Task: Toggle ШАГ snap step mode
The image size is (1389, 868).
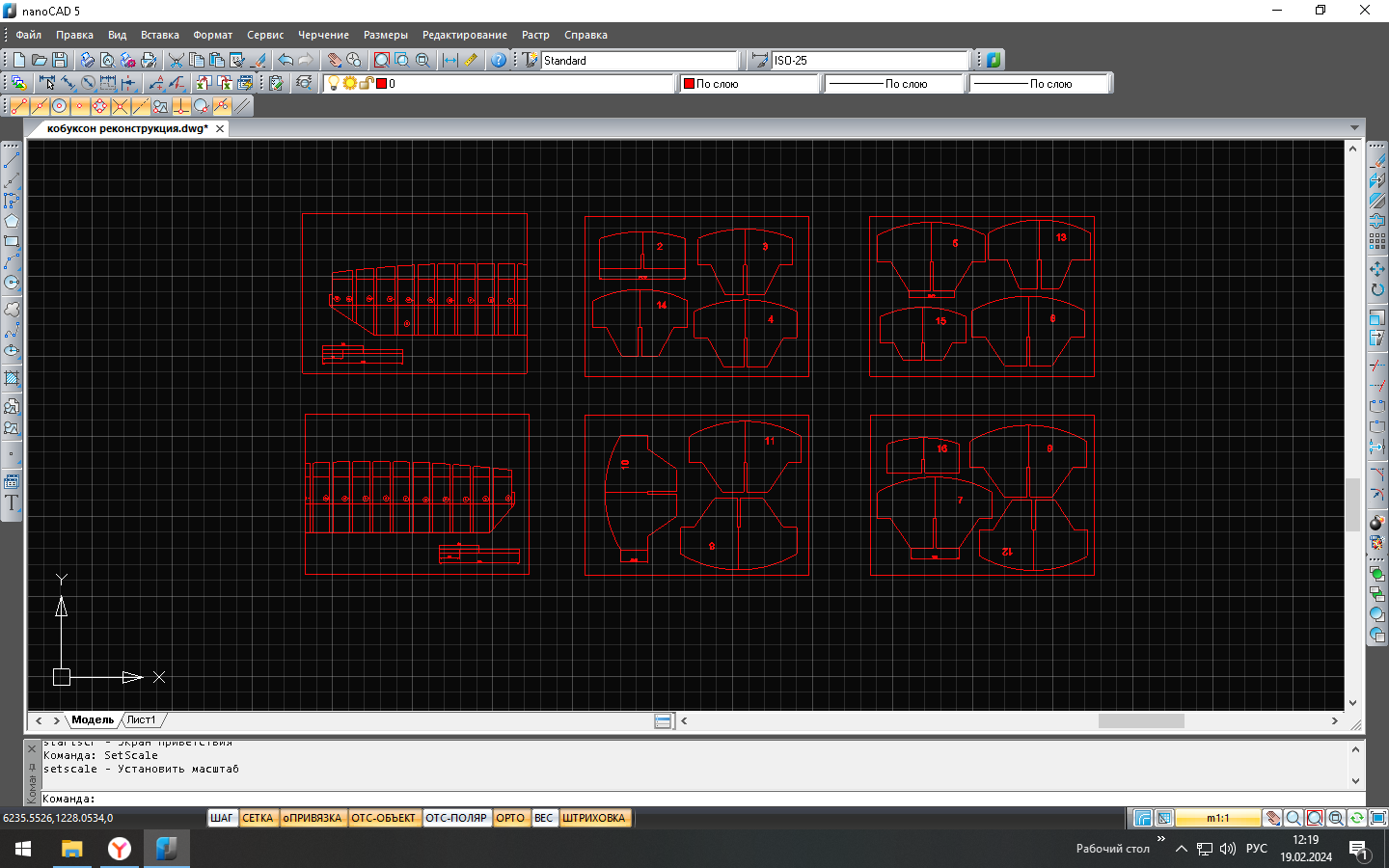Action: pyautogui.click(x=221, y=818)
